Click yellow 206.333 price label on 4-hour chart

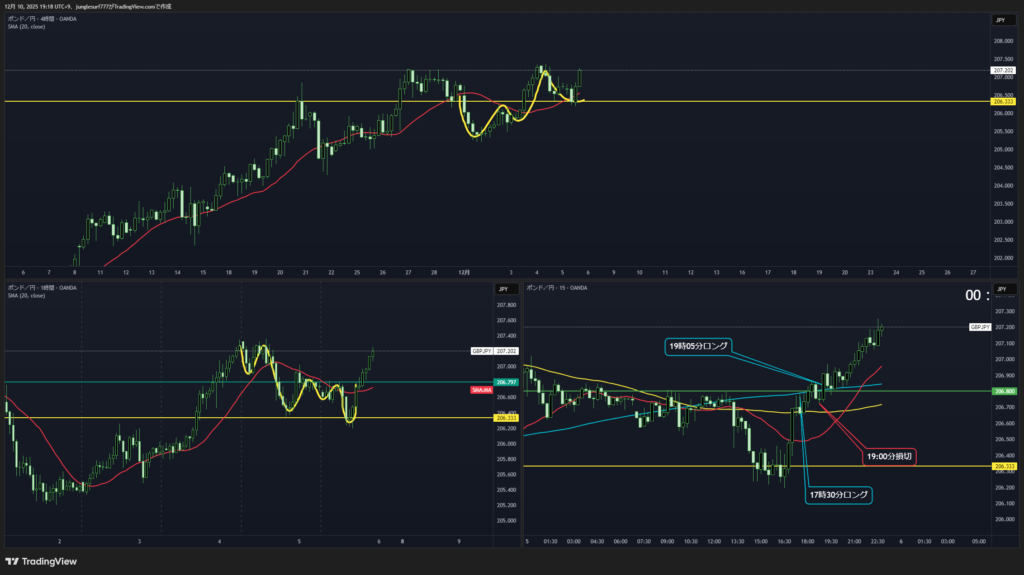[x=1004, y=101]
